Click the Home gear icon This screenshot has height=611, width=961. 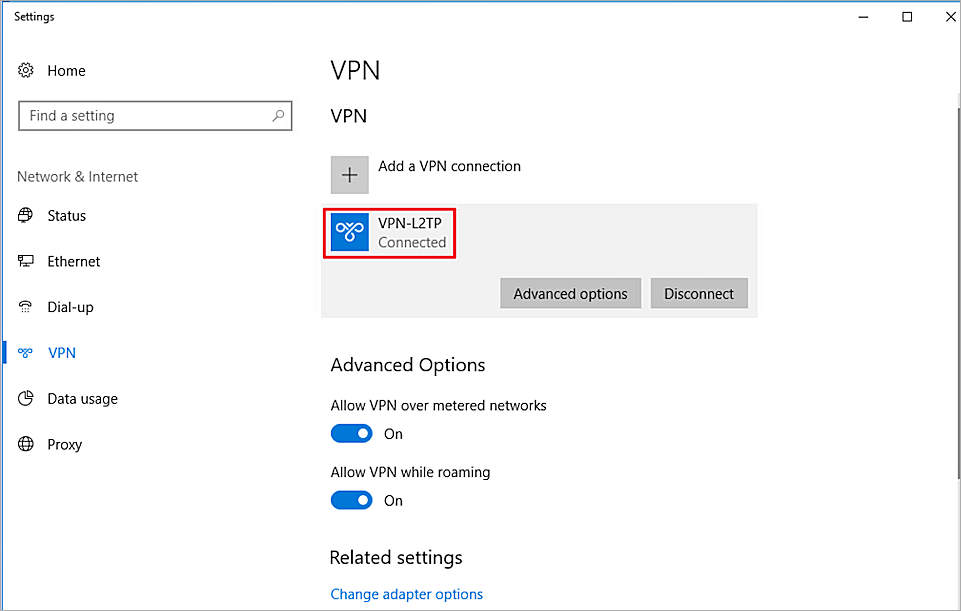click(x=26, y=71)
